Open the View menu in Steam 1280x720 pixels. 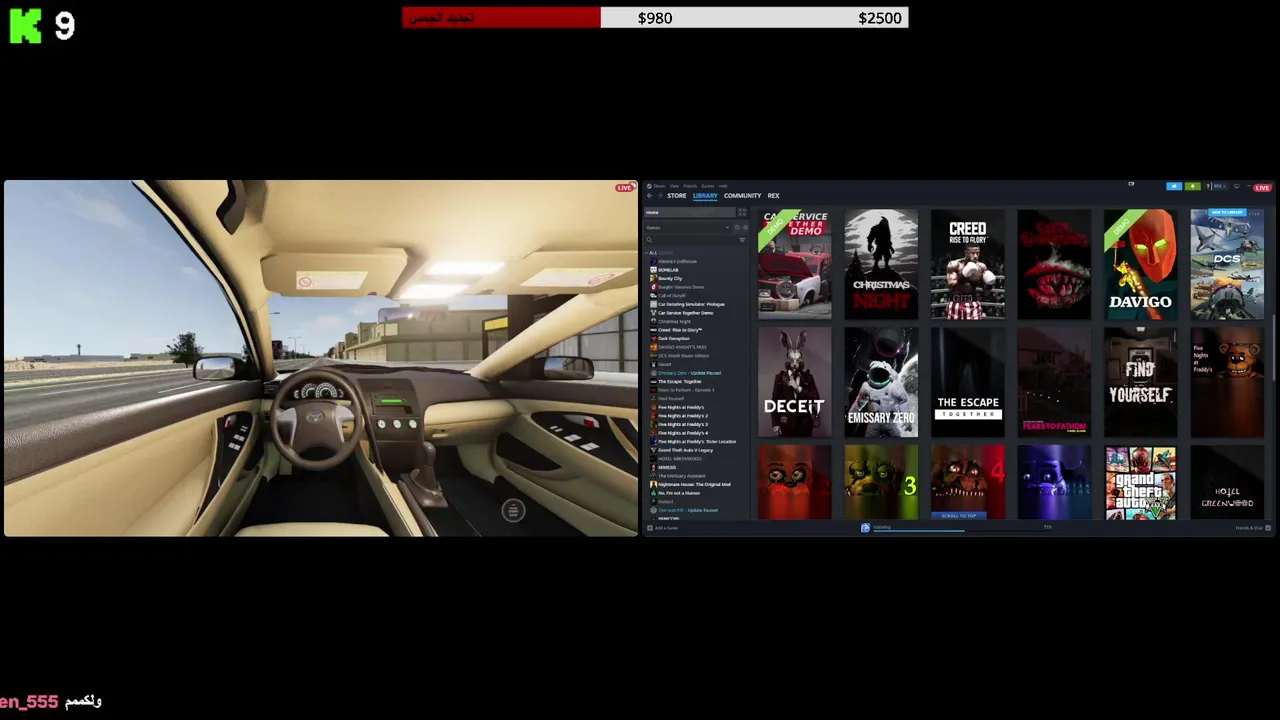point(674,186)
